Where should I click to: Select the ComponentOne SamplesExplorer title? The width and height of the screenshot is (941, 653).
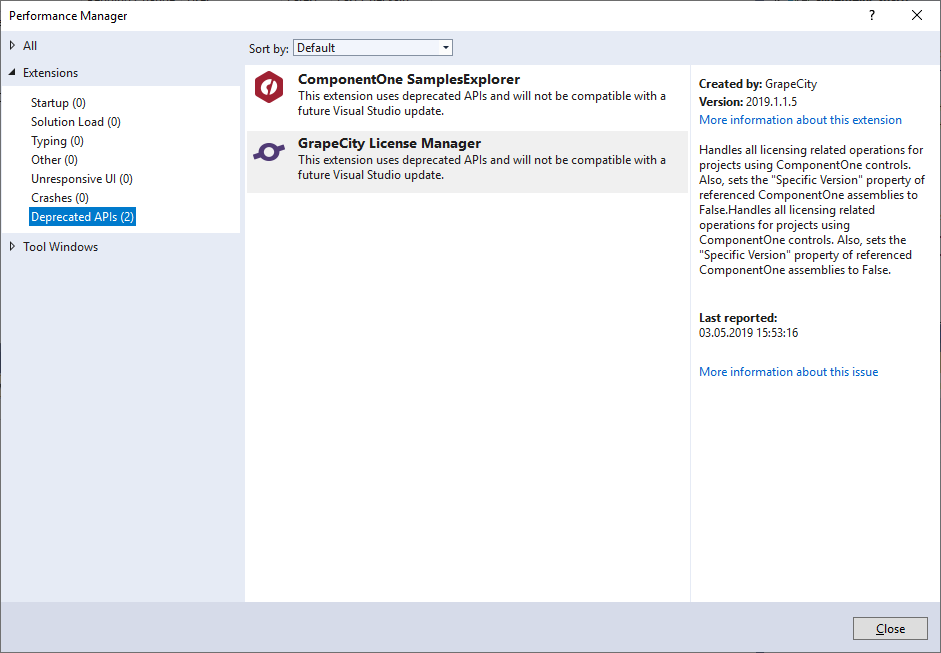(x=409, y=79)
